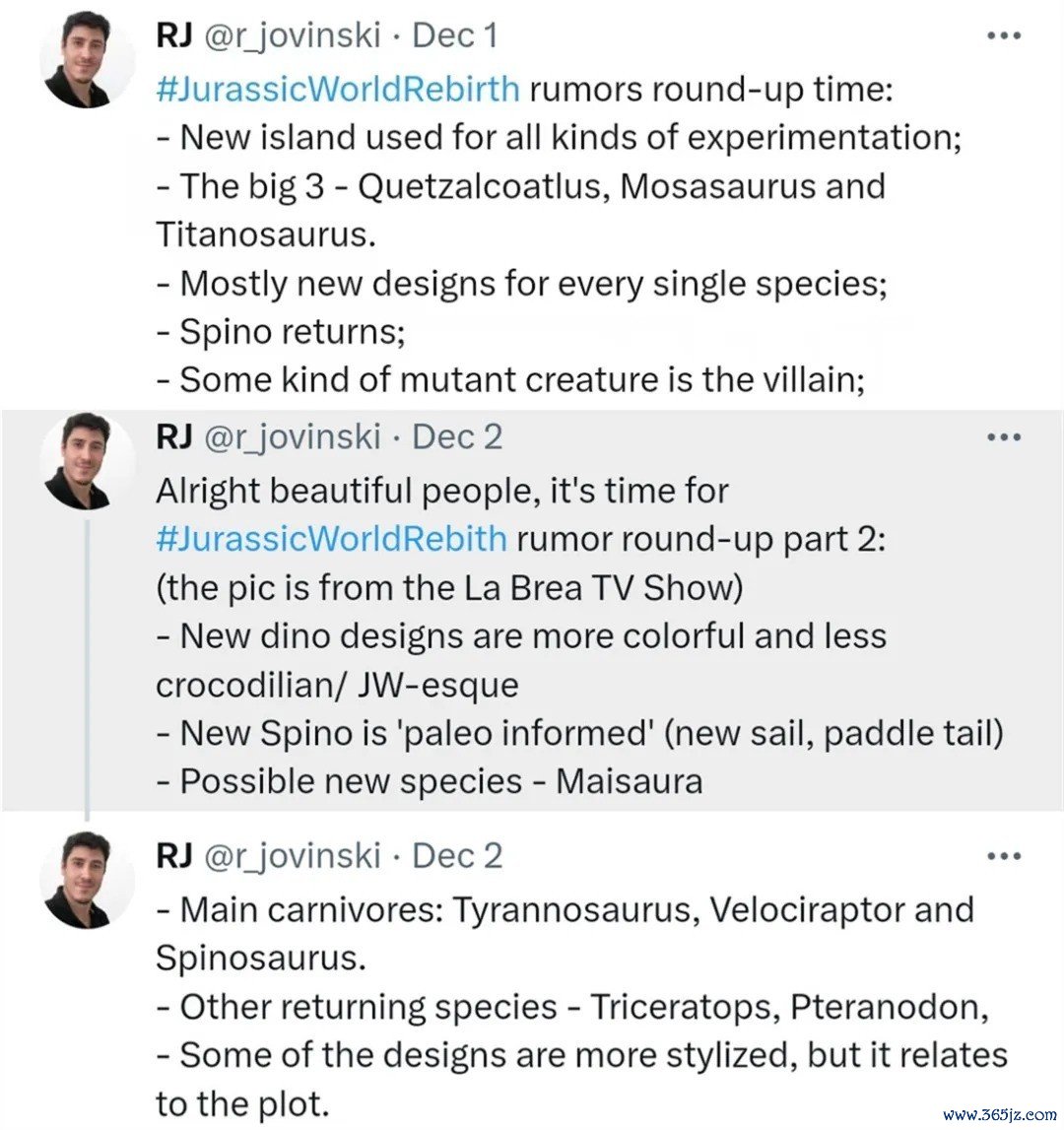Click the Dec 2 timestamp on the Main carnivores tweet
Image resolution: width=1064 pixels, height=1130 pixels.
point(457,856)
